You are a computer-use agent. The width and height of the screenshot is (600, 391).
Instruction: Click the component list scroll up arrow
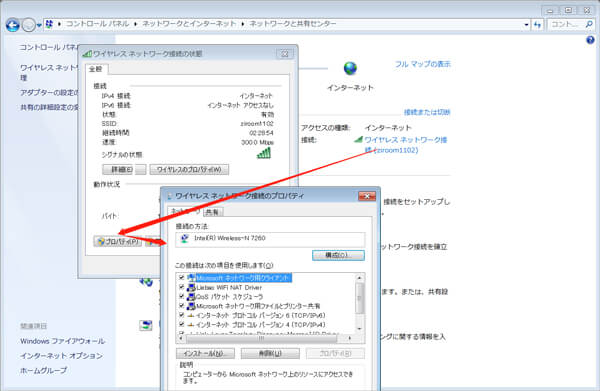[x=359, y=278]
